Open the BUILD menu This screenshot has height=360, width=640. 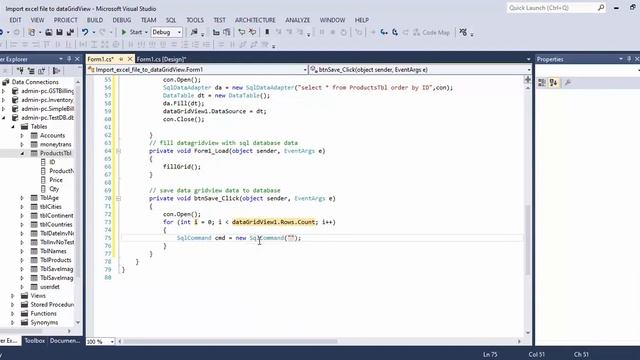[x=95, y=20]
